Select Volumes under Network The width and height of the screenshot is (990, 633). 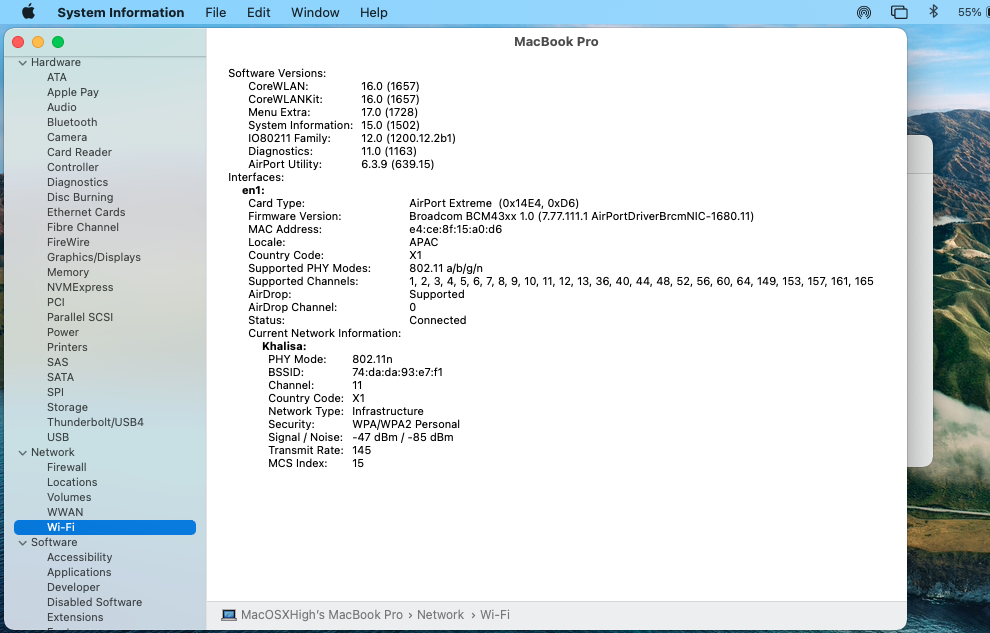click(69, 498)
